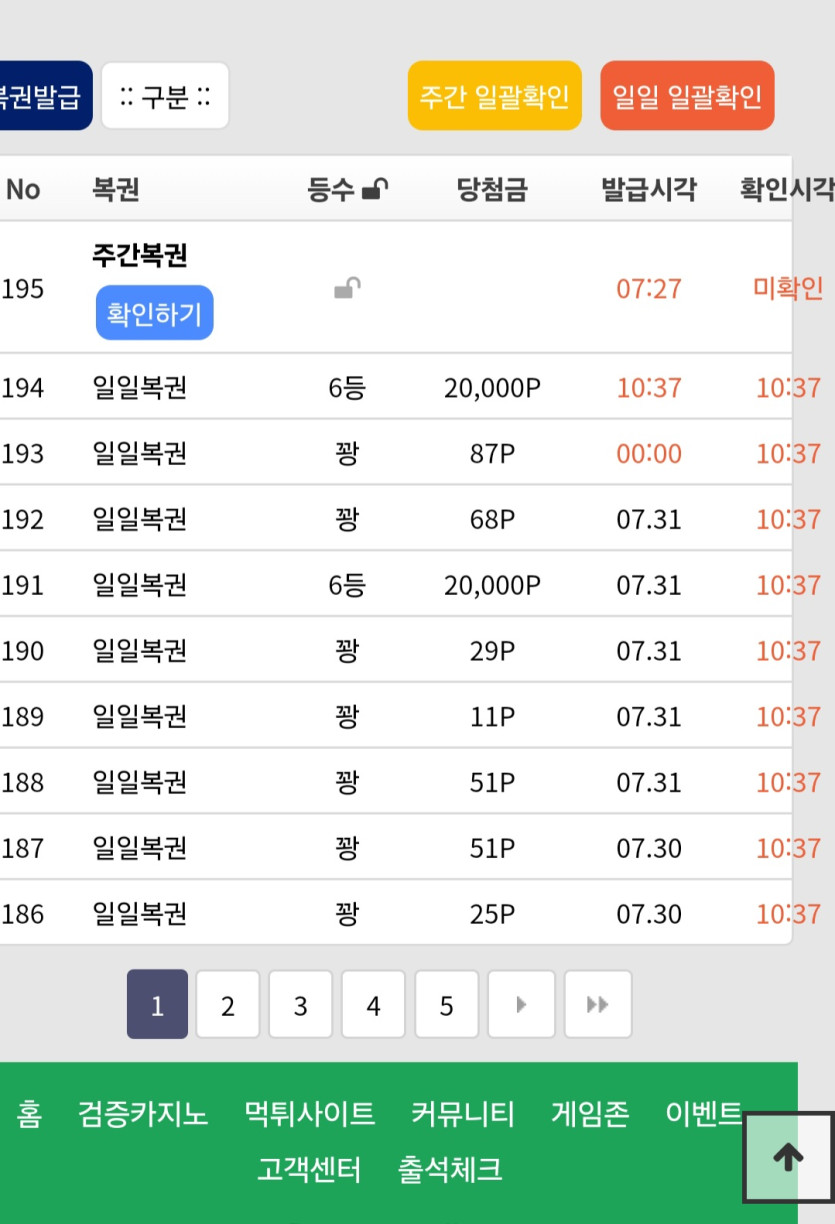Click the No column header
The width and height of the screenshot is (835, 1224).
[x=23, y=189]
